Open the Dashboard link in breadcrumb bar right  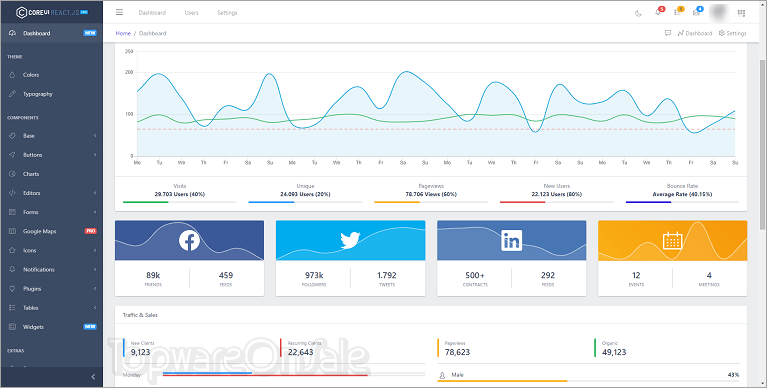pyautogui.click(x=695, y=33)
